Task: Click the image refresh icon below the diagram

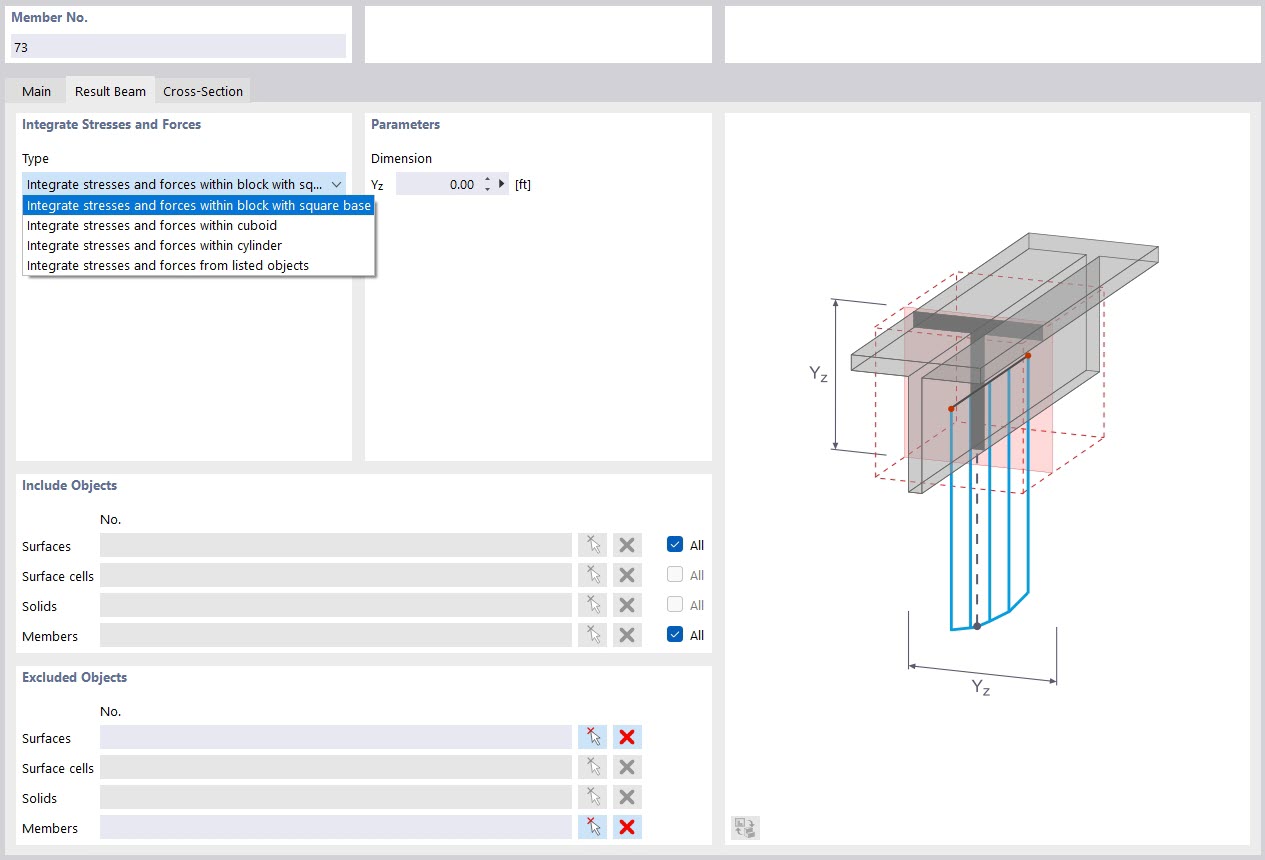Action: click(x=745, y=827)
